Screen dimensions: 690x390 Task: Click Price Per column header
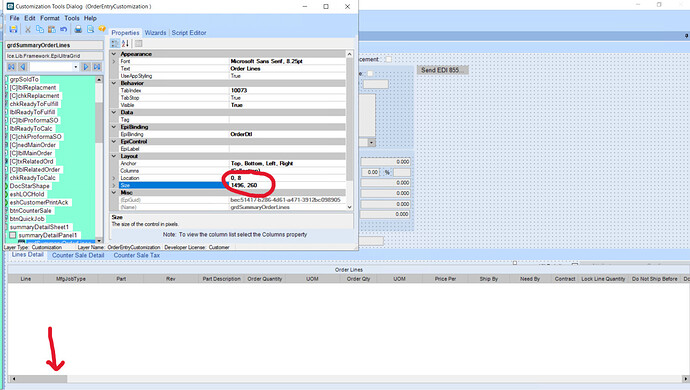[x=445, y=279]
